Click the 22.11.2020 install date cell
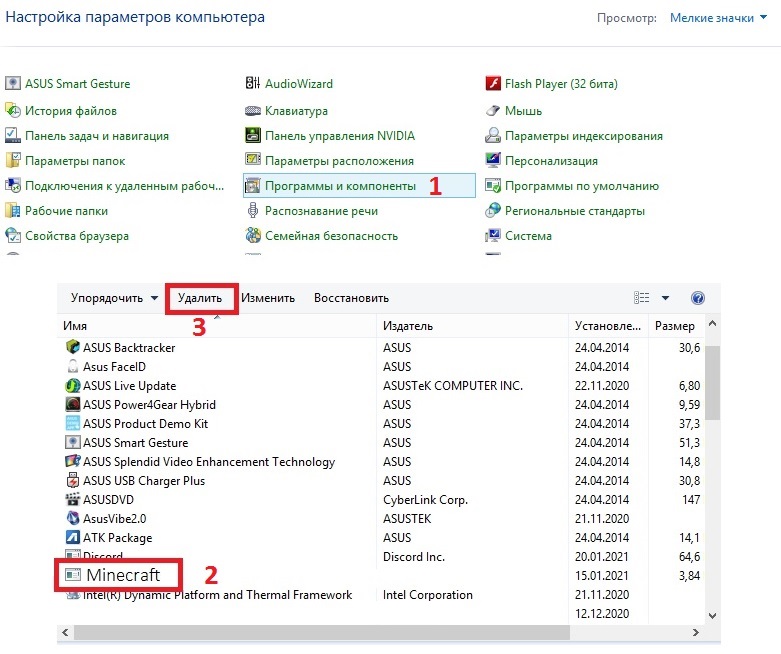 click(x=602, y=386)
